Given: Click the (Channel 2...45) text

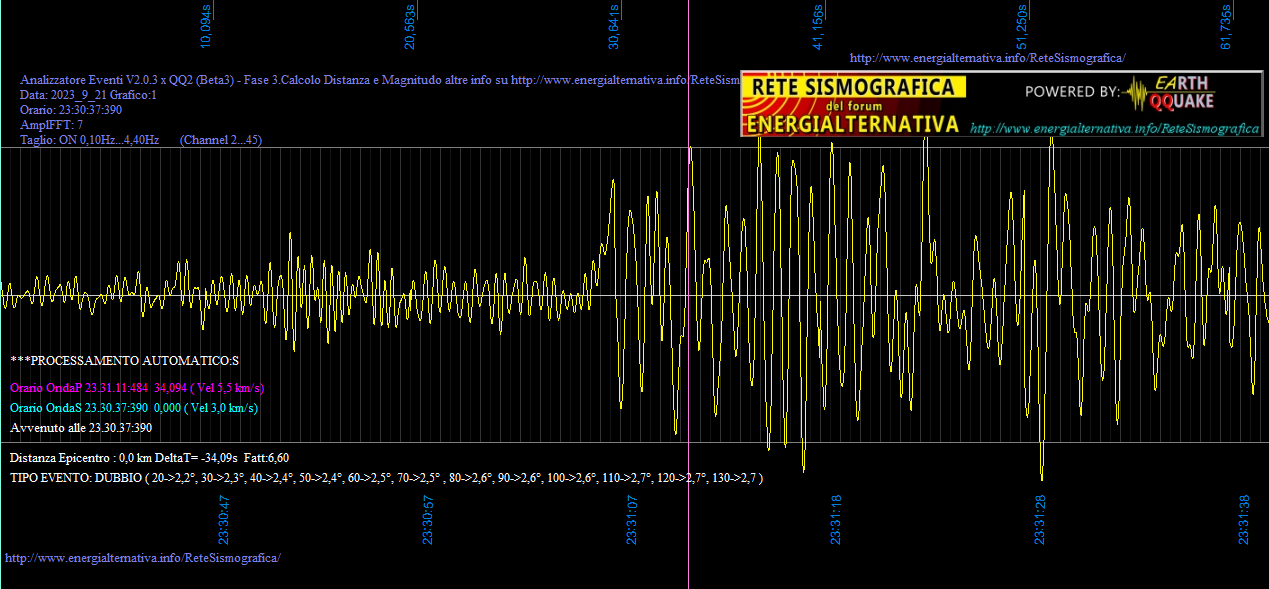Looking at the screenshot, I should click(x=221, y=140).
